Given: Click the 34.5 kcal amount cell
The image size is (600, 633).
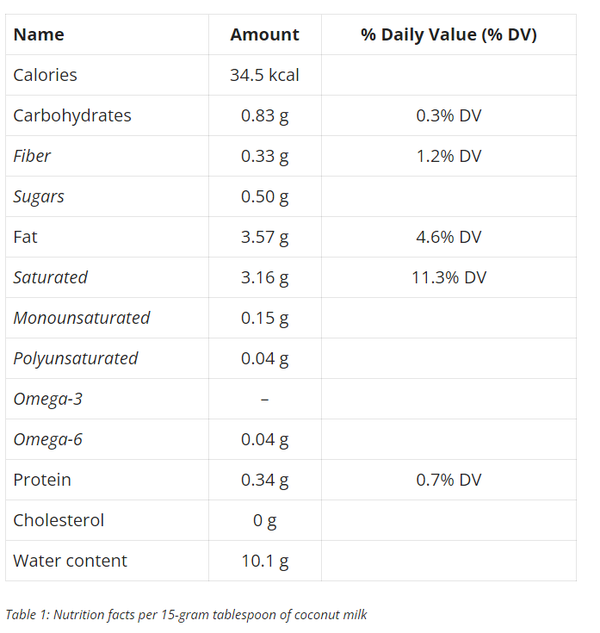Looking at the screenshot, I should point(264,75).
